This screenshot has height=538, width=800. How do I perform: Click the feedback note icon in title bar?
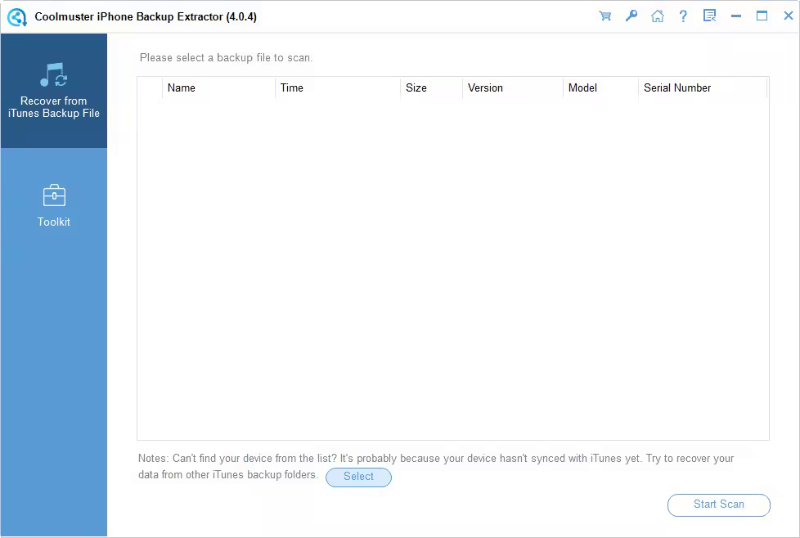point(710,16)
